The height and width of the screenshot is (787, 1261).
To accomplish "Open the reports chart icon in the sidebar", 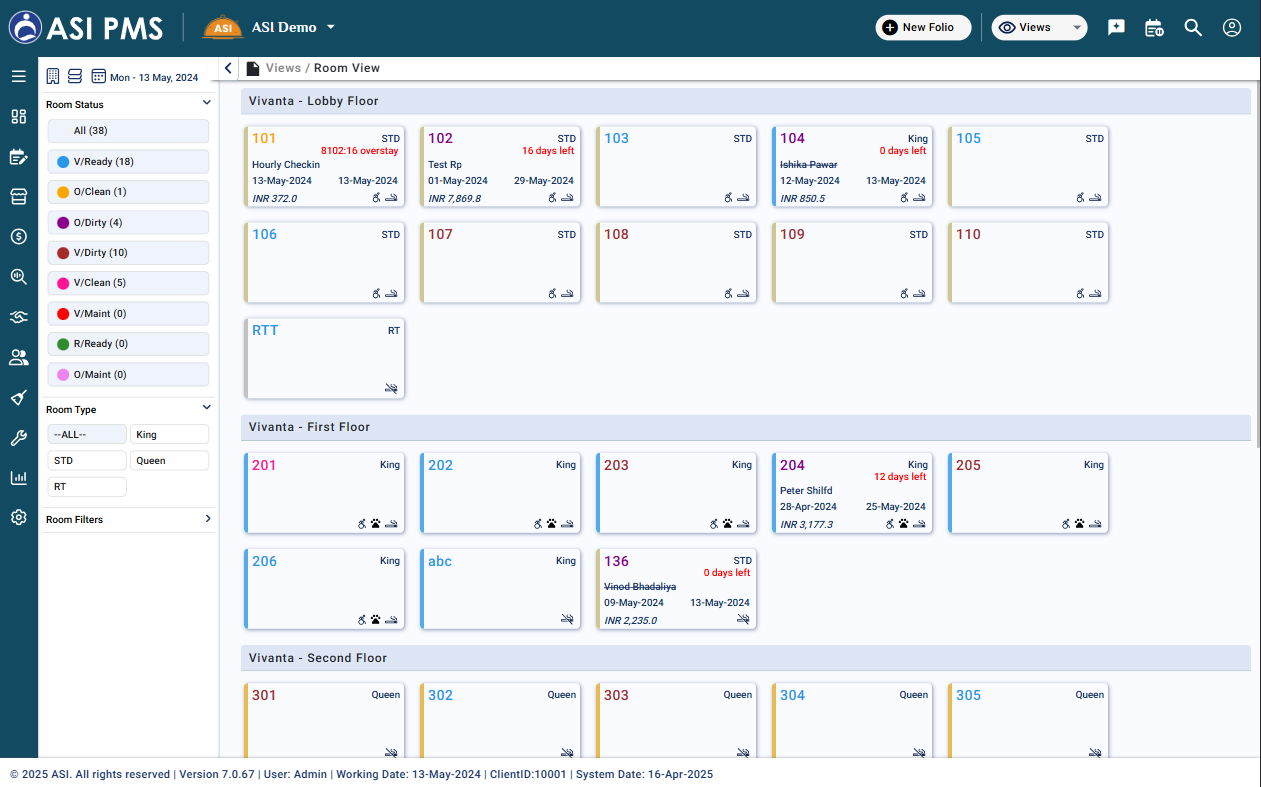I will coord(18,477).
